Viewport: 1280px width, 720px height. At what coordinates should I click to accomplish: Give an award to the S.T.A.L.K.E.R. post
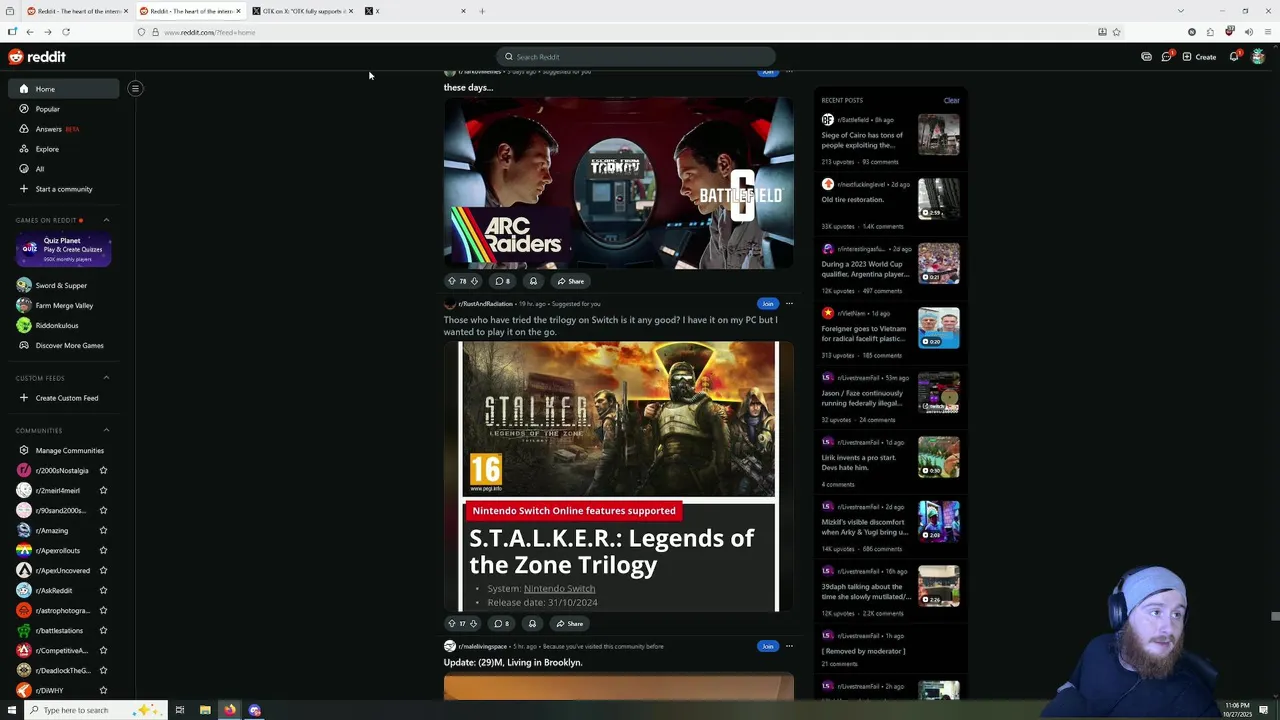[532, 623]
